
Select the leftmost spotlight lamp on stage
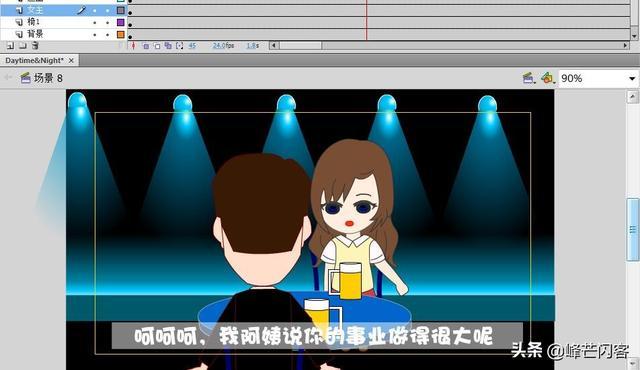click(77, 101)
